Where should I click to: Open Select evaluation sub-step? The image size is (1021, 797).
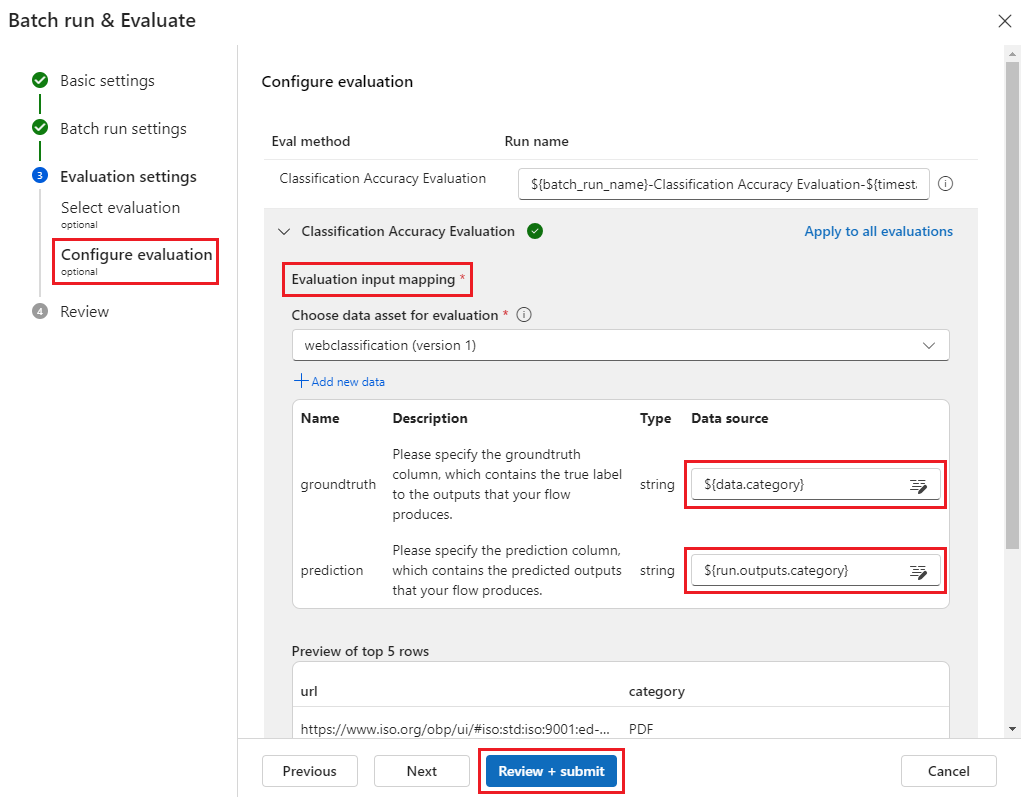click(120, 208)
